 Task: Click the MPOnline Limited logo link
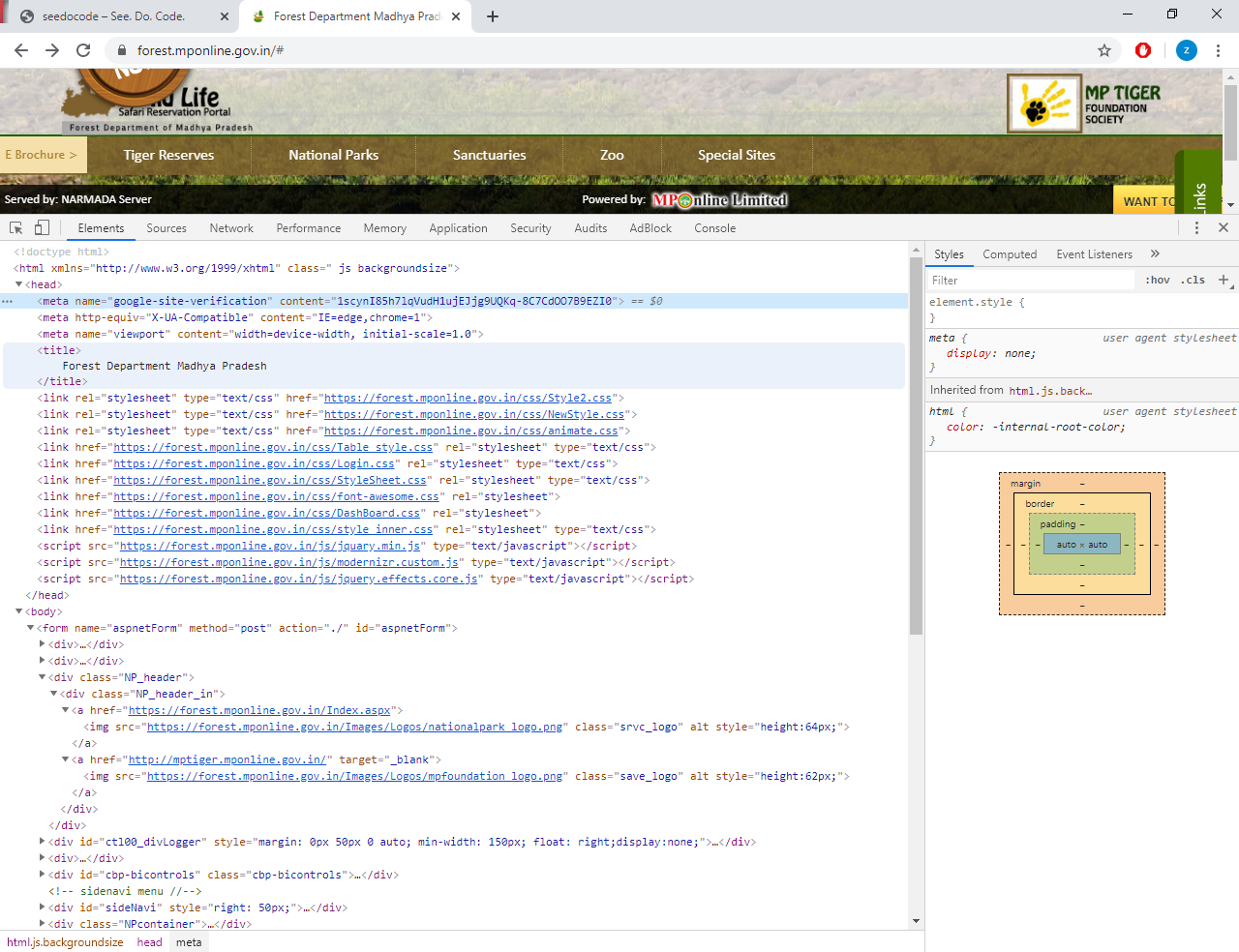(x=719, y=200)
